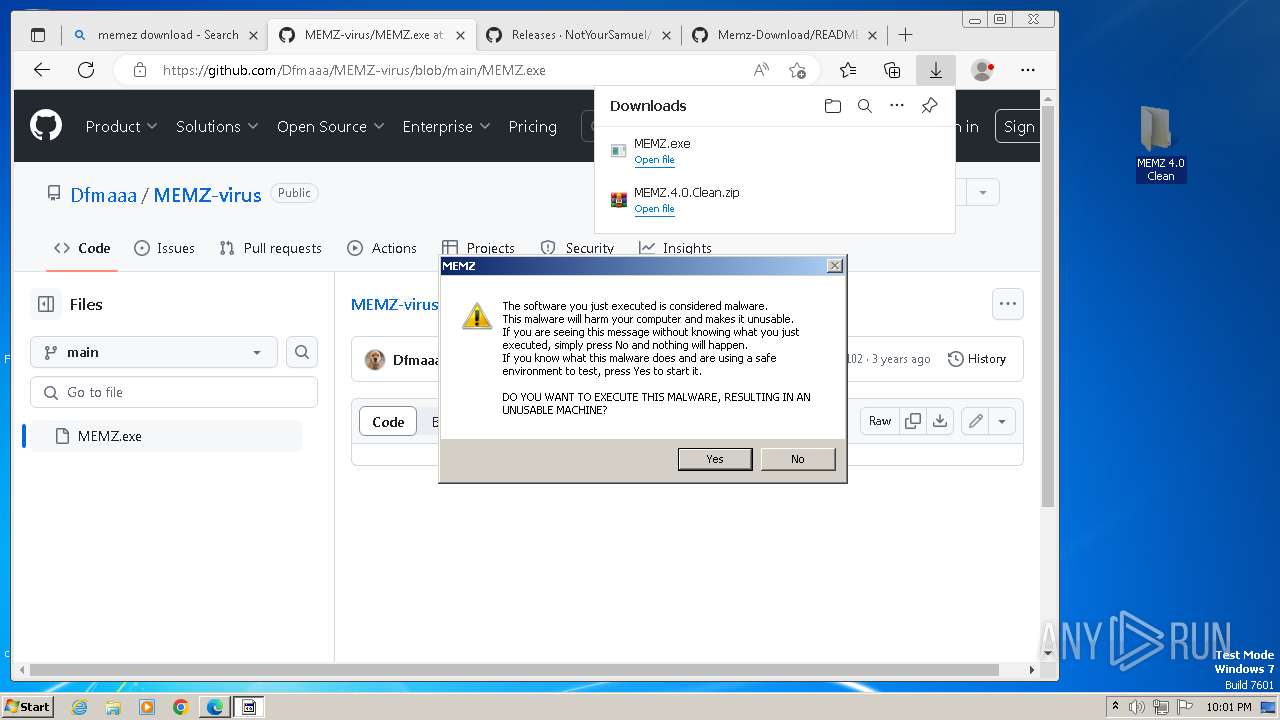Pin the Downloads panel
This screenshot has height=720, width=1280.
tap(929, 106)
